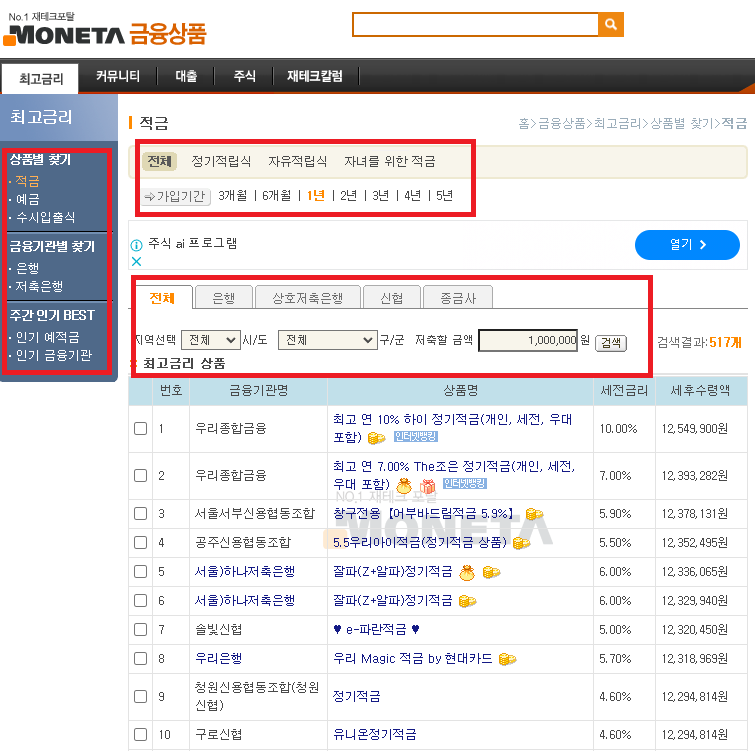The image size is (755, 751).
Task: Open the 커뮤니티 menu
Action: pyautogui.click(x=118, y=76)
